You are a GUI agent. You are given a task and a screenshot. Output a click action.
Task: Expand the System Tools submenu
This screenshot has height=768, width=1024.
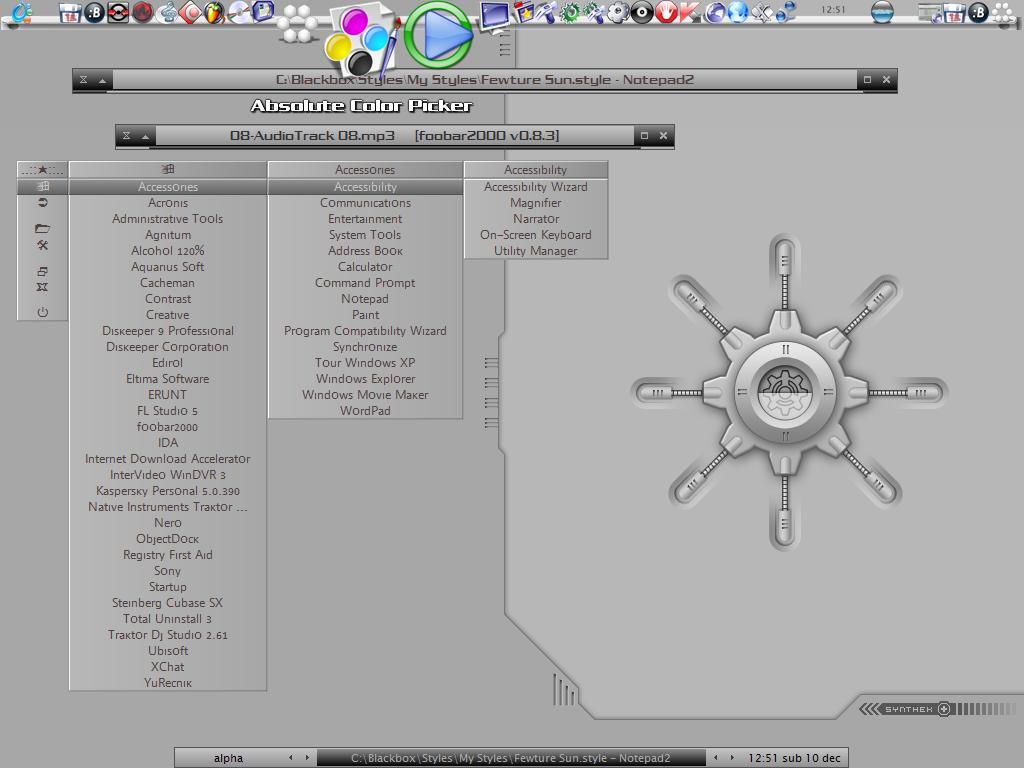point(365,235)
